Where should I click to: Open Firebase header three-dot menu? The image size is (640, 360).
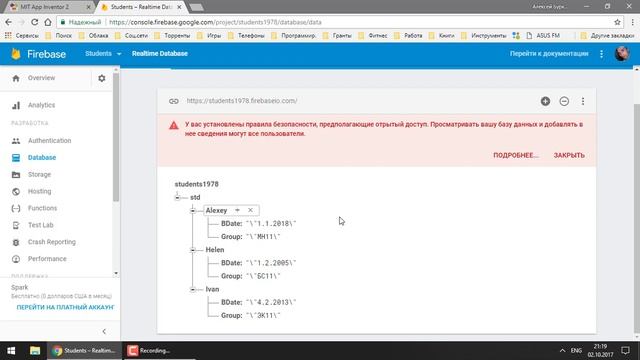point(601,54)
